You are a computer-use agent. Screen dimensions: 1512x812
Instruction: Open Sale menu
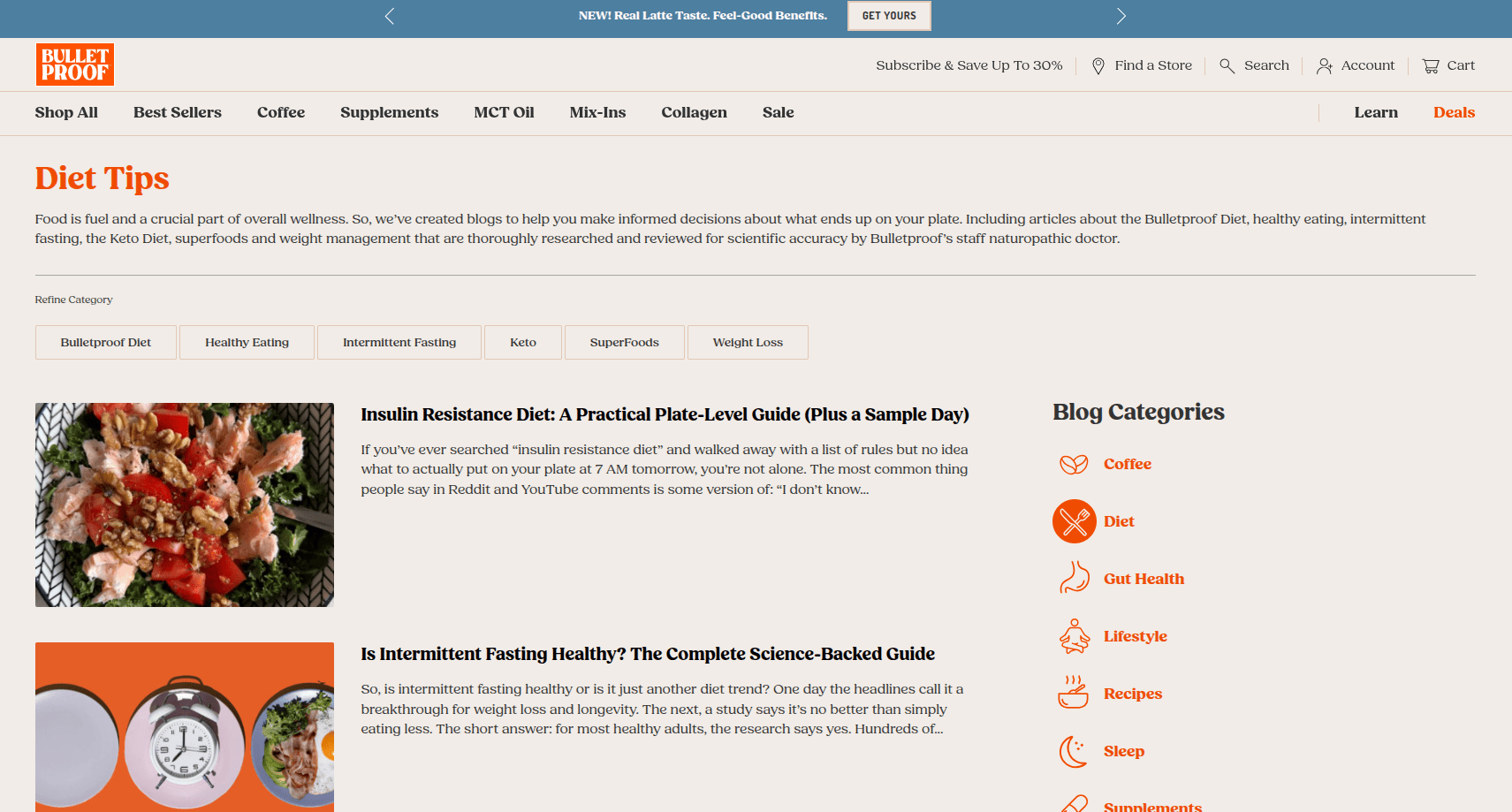click(779, 112)
